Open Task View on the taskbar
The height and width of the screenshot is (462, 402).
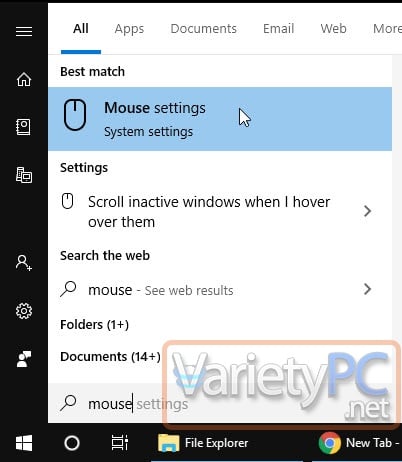click(x=120, y=443)
